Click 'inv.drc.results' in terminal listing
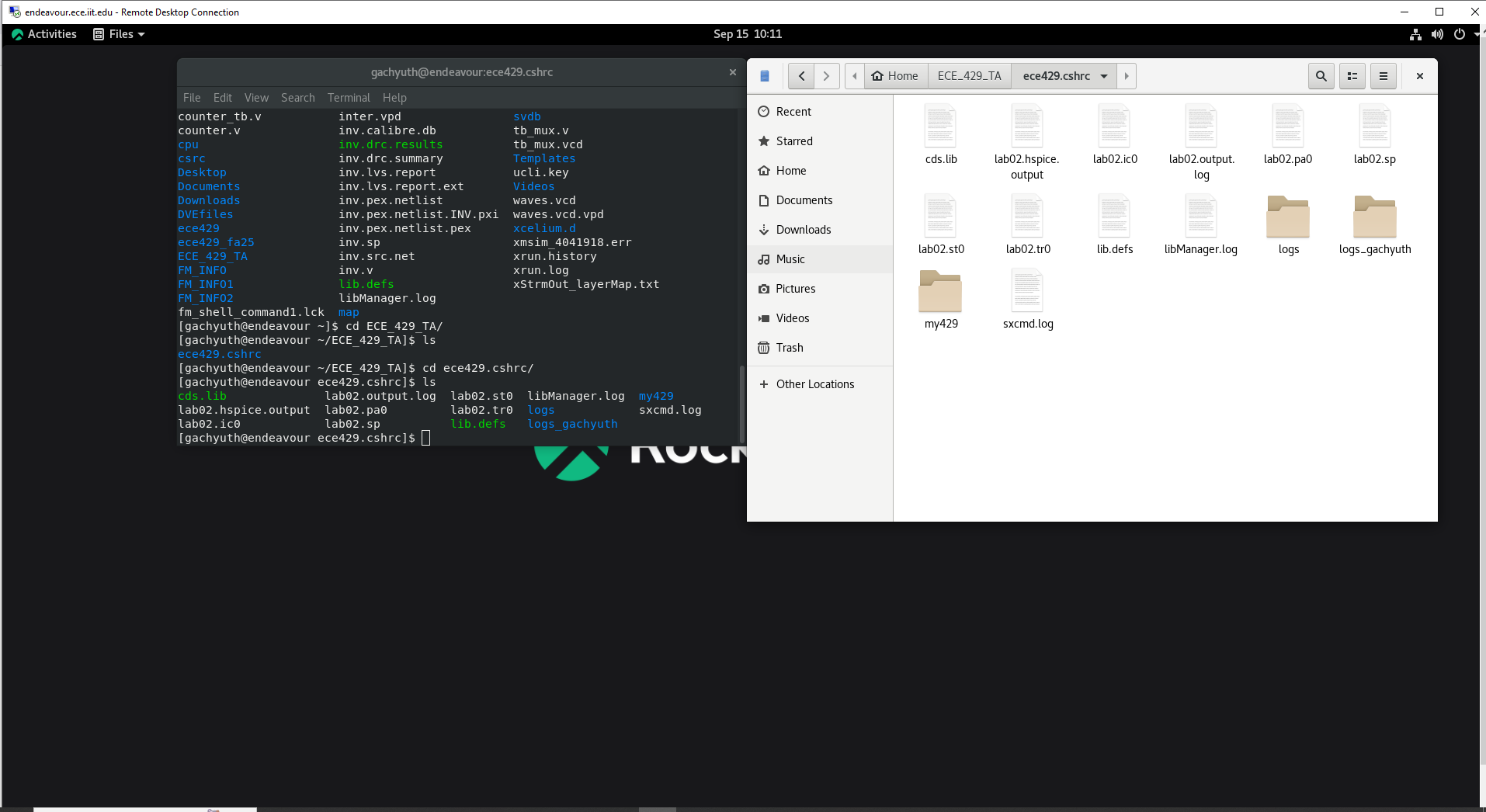The height and width of the screenshot is (812, 1486). 391,144
